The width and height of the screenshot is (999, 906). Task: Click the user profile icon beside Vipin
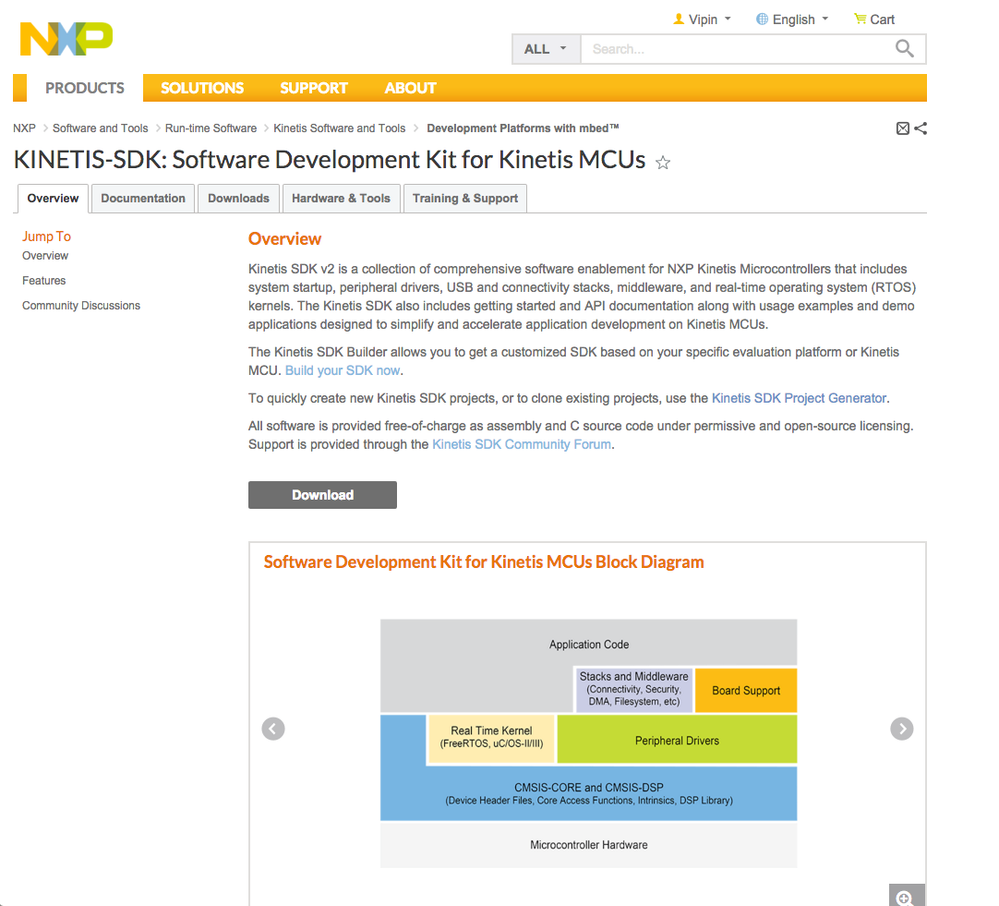[679, 19]
